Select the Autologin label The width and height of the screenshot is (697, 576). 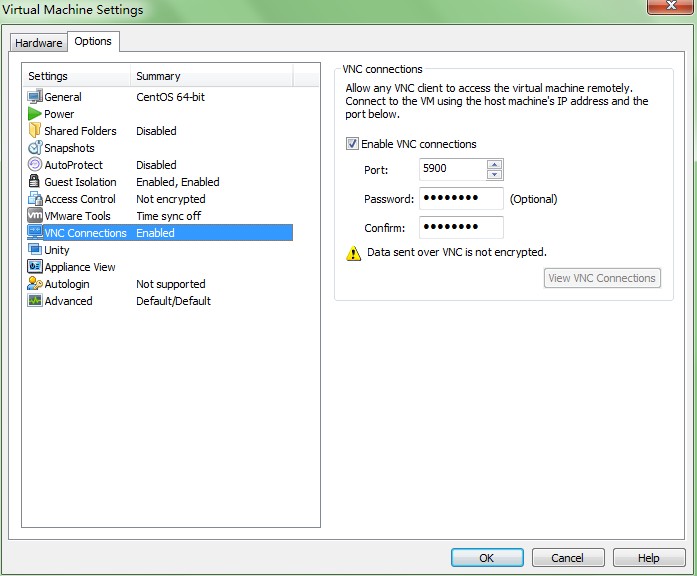[x=67, y=284]
